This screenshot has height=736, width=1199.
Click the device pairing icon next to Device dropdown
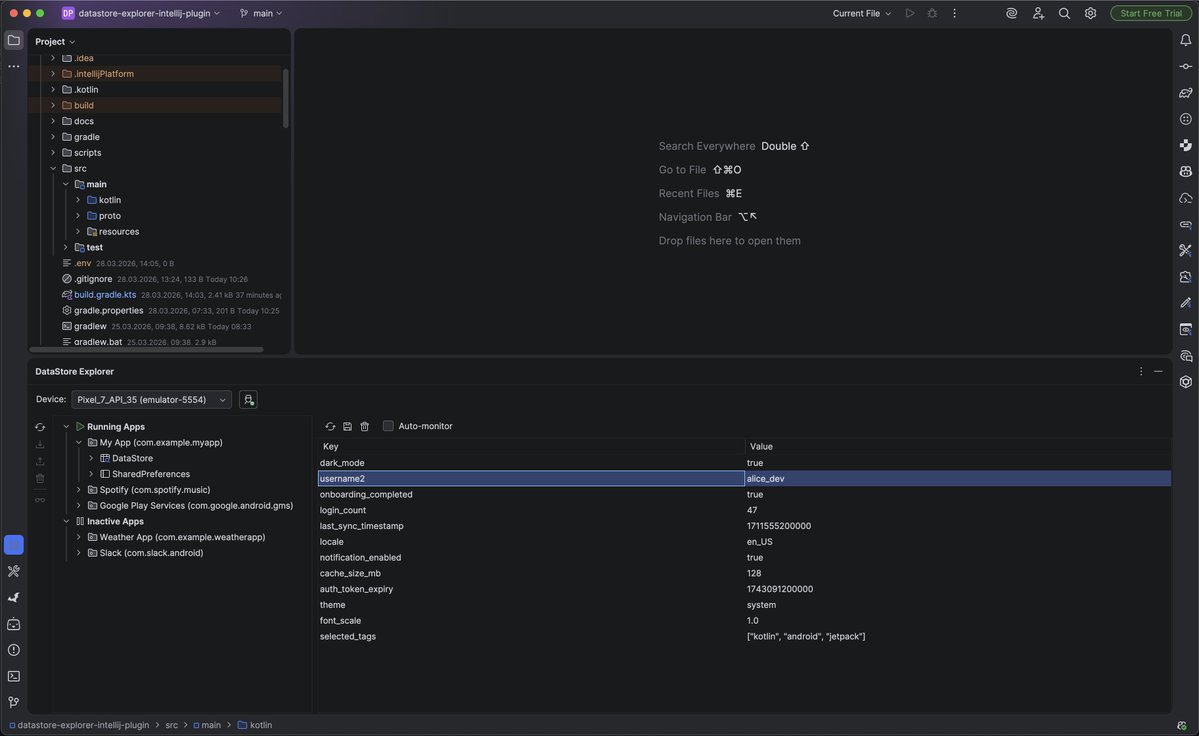point(248,400)
